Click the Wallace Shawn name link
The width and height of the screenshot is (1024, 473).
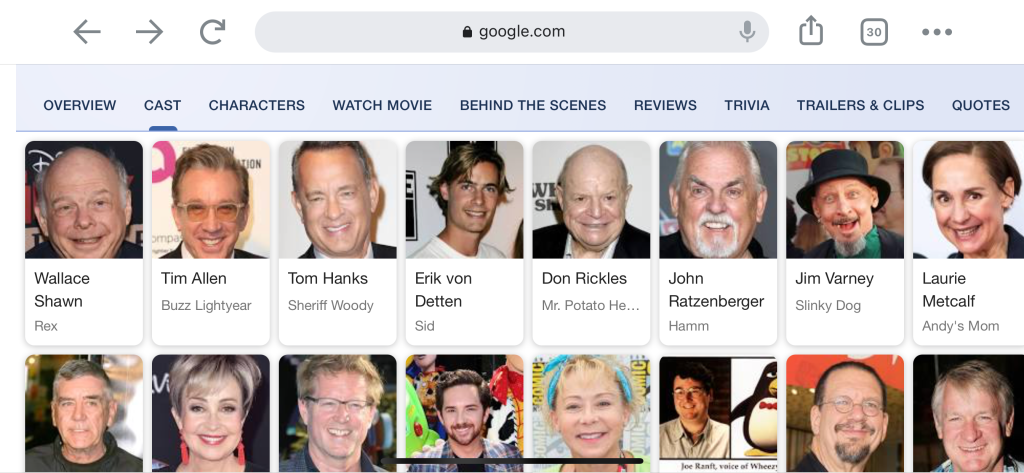(x=62, y=289)
